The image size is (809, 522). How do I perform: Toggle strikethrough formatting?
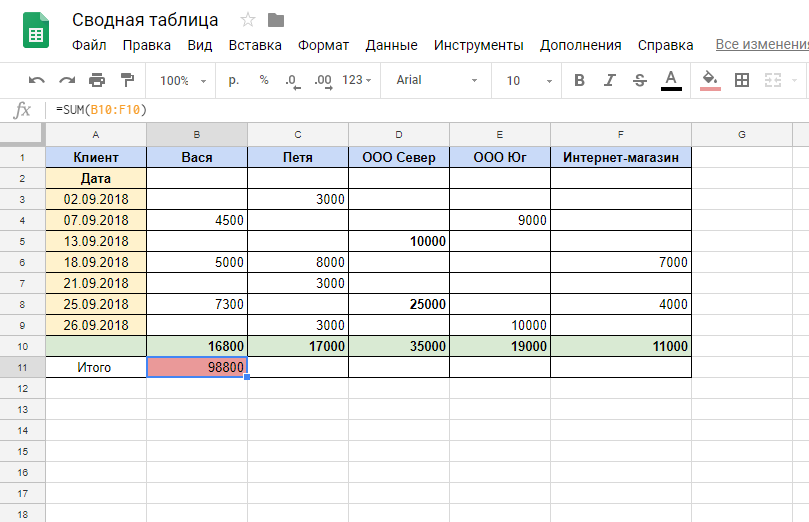pyautogui.click(x=640, y=80)
